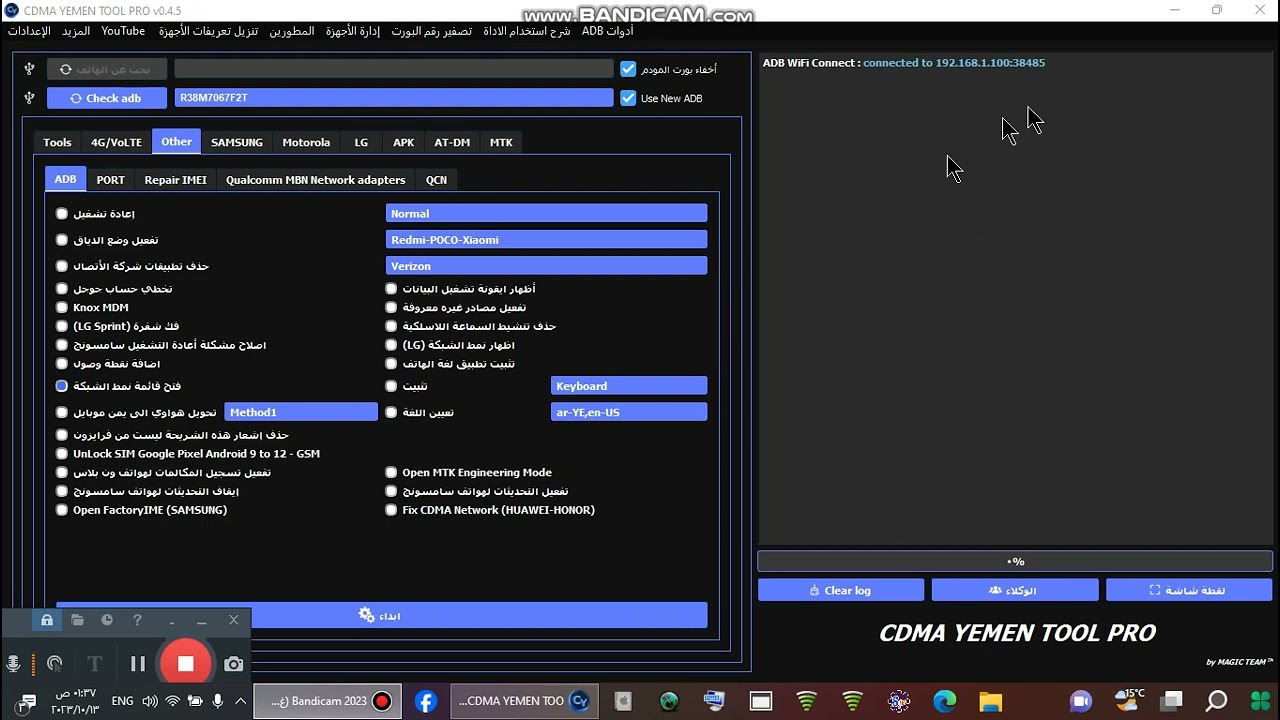Open the taskbar search magnifier
The height and width of the screenshot is (720, 1280).
click(1217, 701)
